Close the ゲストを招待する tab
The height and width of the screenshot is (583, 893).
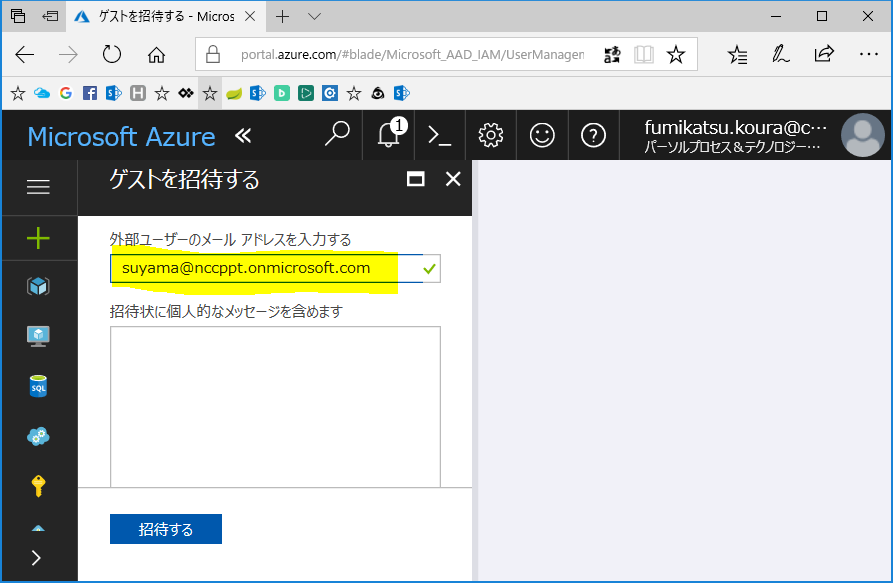point(249,17)
